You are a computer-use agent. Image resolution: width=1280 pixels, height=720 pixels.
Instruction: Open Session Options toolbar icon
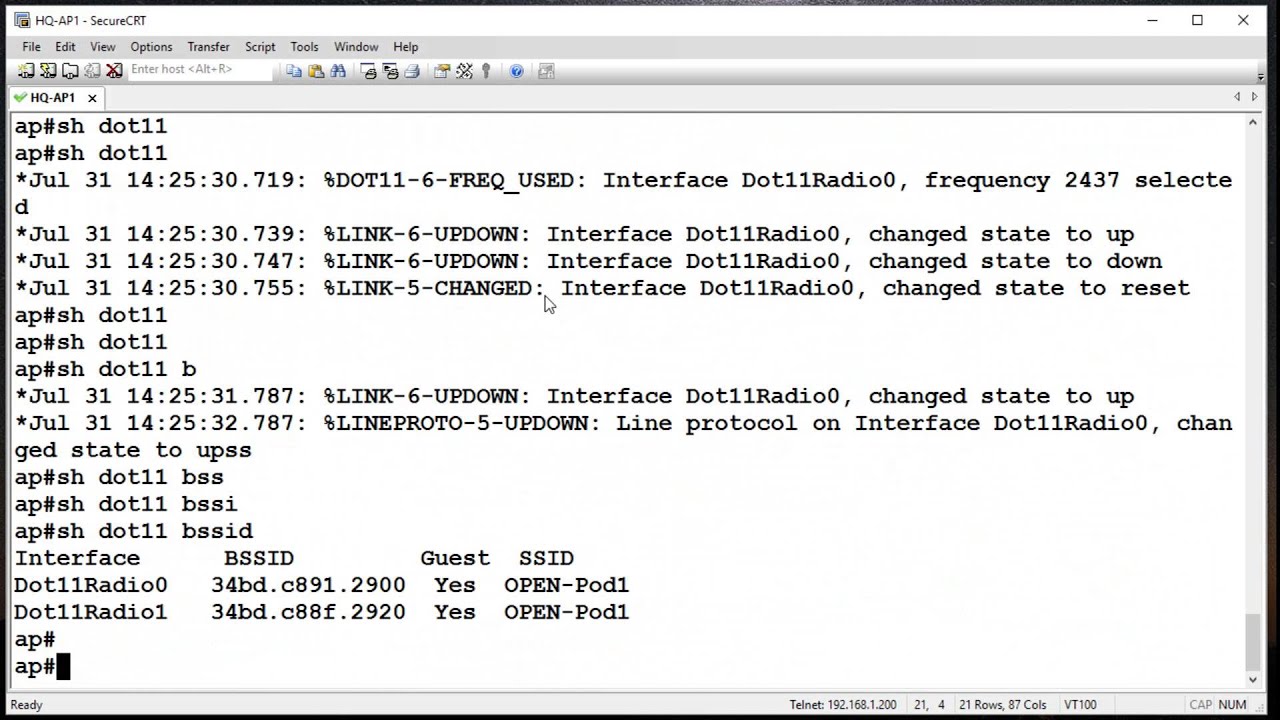coord(442,71)
